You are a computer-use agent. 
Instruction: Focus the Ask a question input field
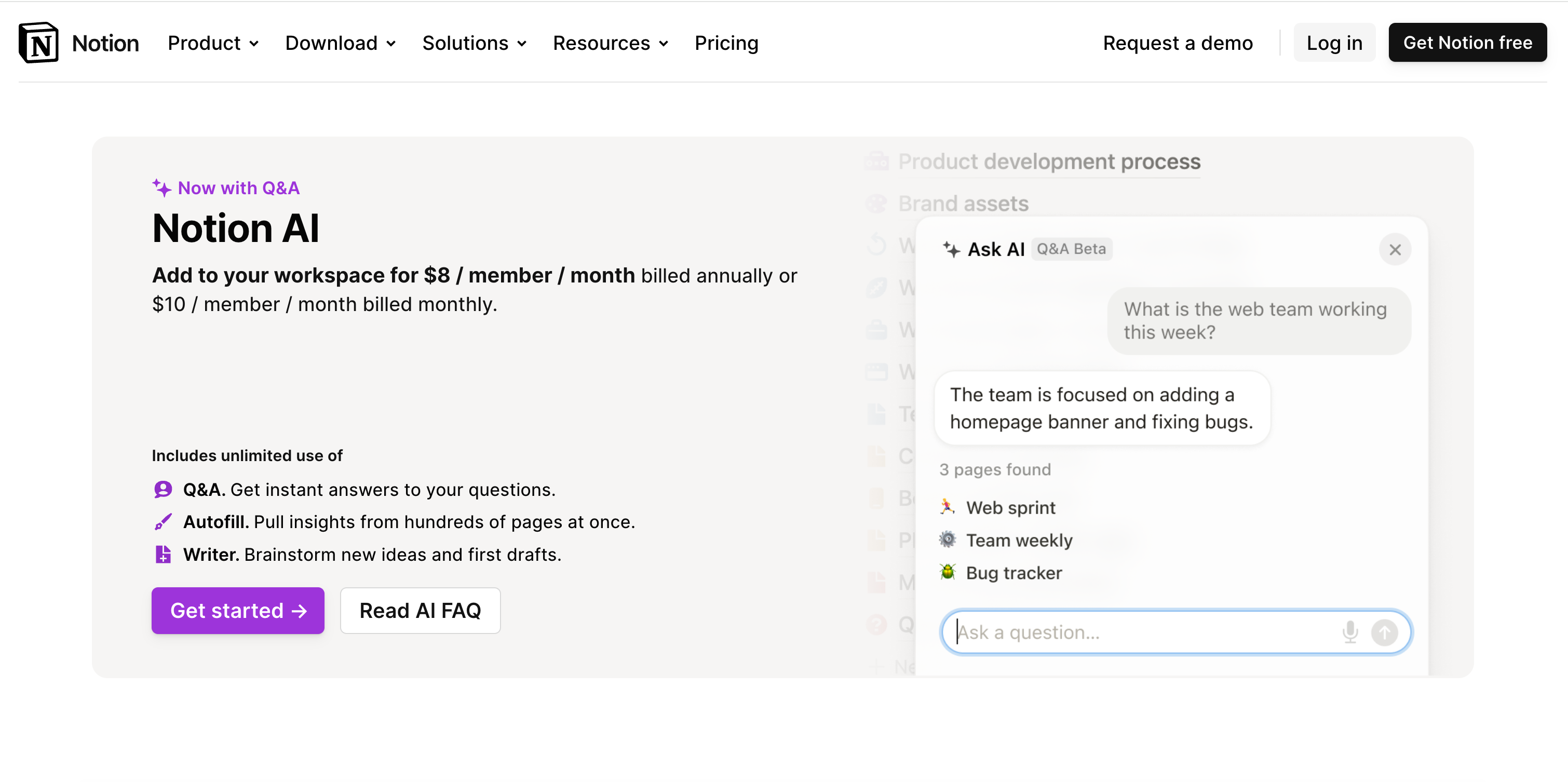(x=1138, y=632)
